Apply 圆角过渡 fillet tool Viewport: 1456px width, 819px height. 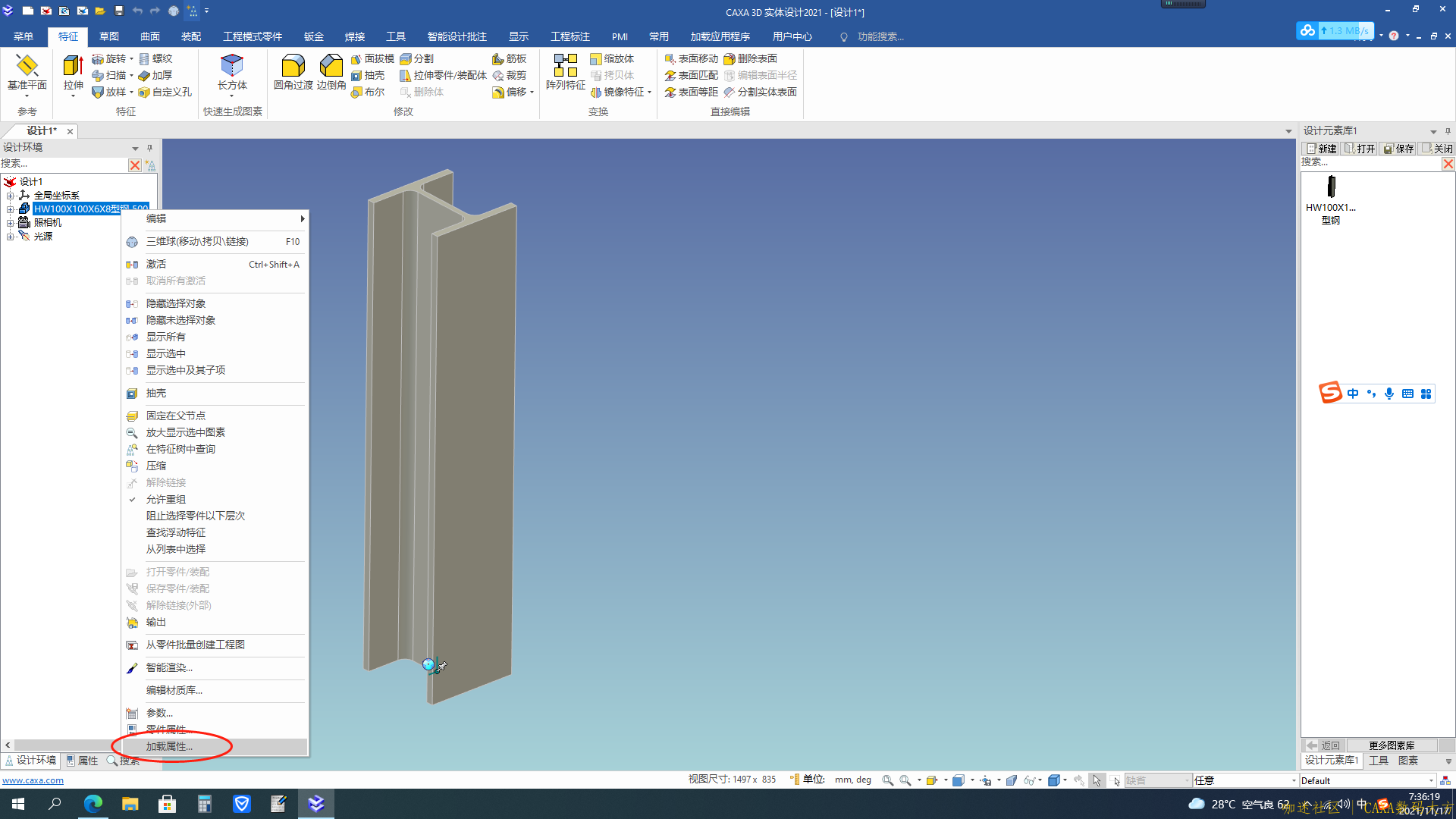tap(293, 72)
